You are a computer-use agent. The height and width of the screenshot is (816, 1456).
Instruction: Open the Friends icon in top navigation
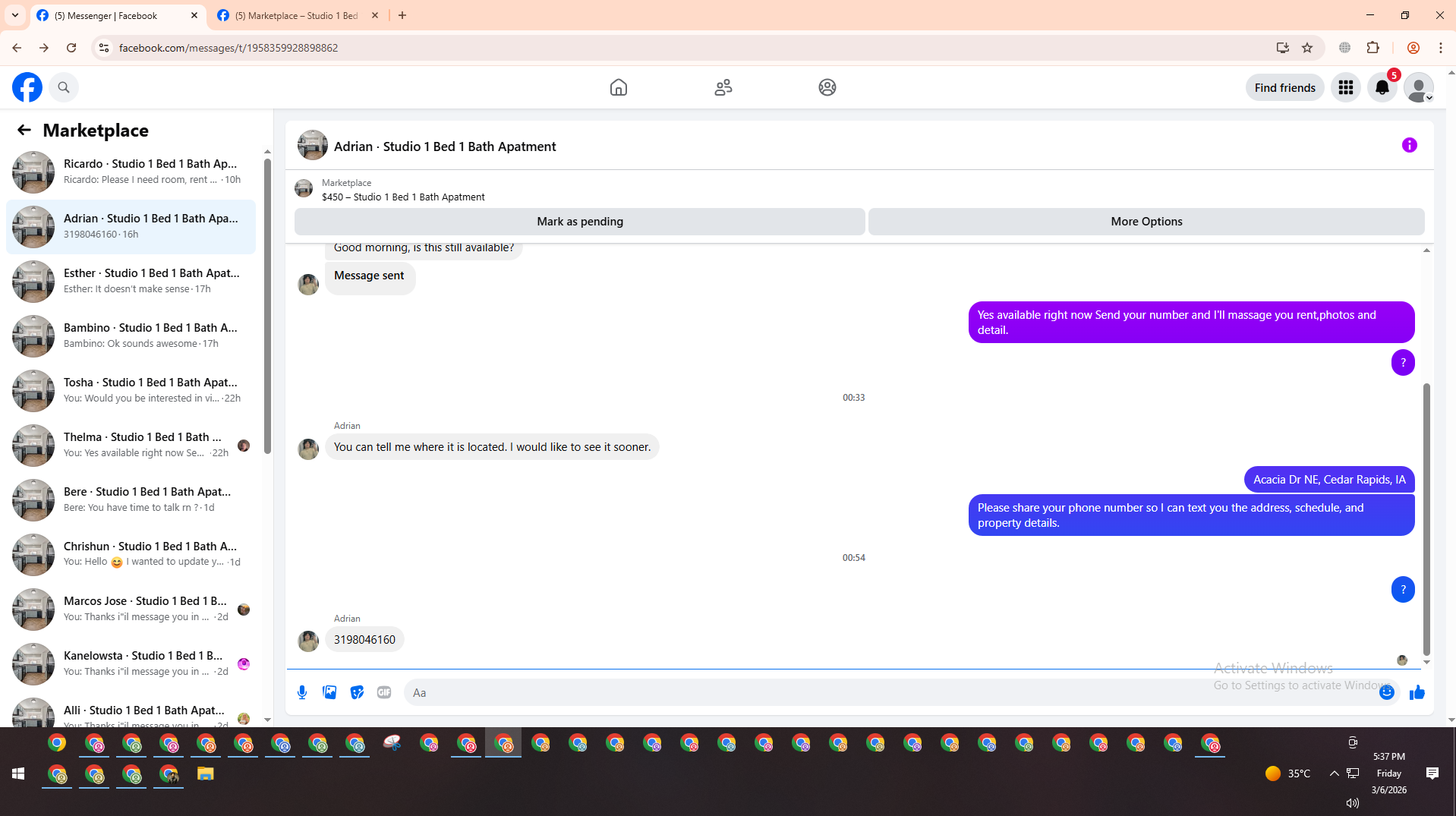pos(723,87)
